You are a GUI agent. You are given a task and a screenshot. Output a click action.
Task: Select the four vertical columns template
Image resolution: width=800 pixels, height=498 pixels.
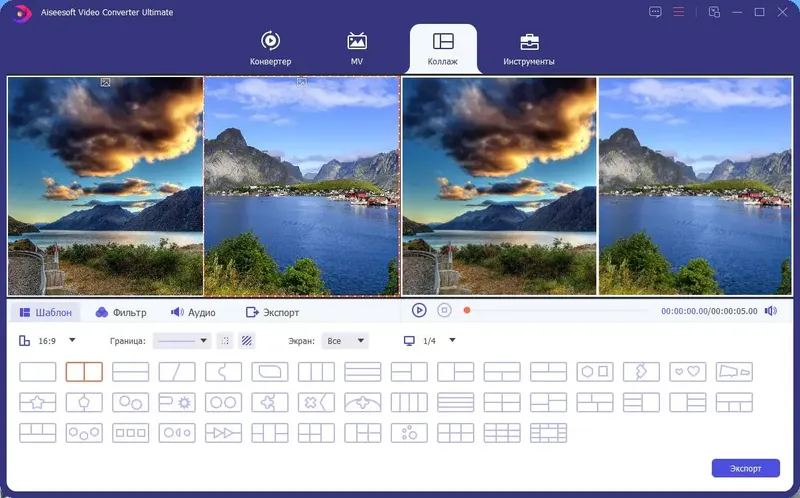tap(409, 403)
